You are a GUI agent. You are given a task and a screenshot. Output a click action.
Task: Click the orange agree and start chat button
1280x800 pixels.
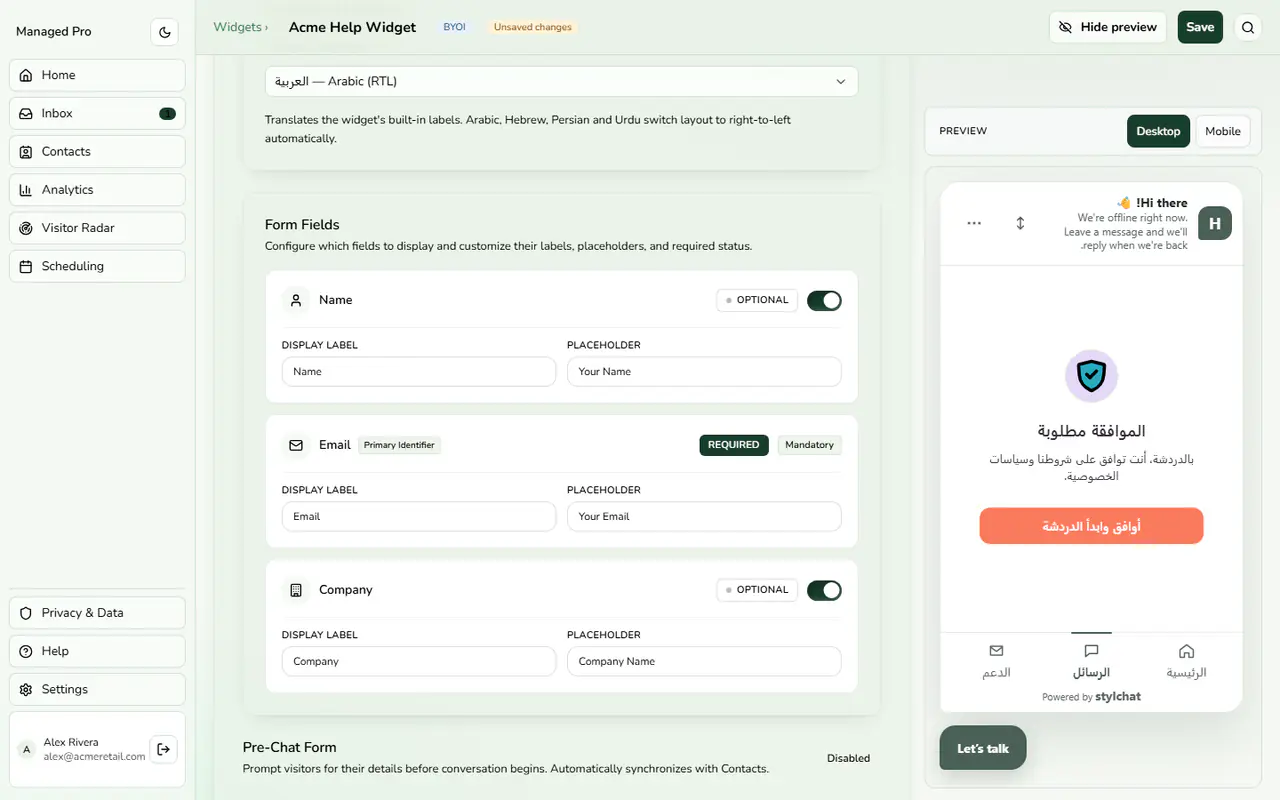(1091, 526)
